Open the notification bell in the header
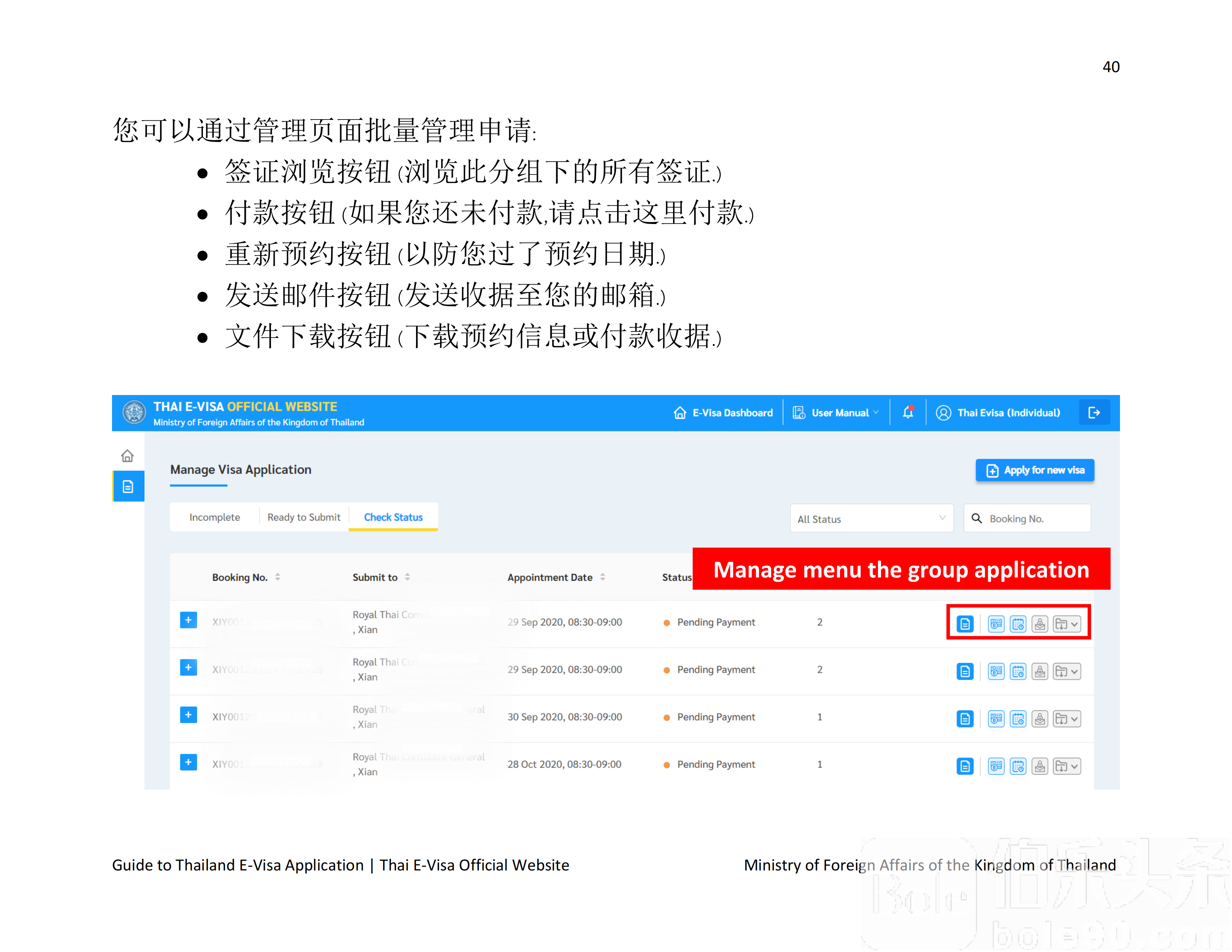This screenshot has height=952, width=1232. [x=909, y=412]
